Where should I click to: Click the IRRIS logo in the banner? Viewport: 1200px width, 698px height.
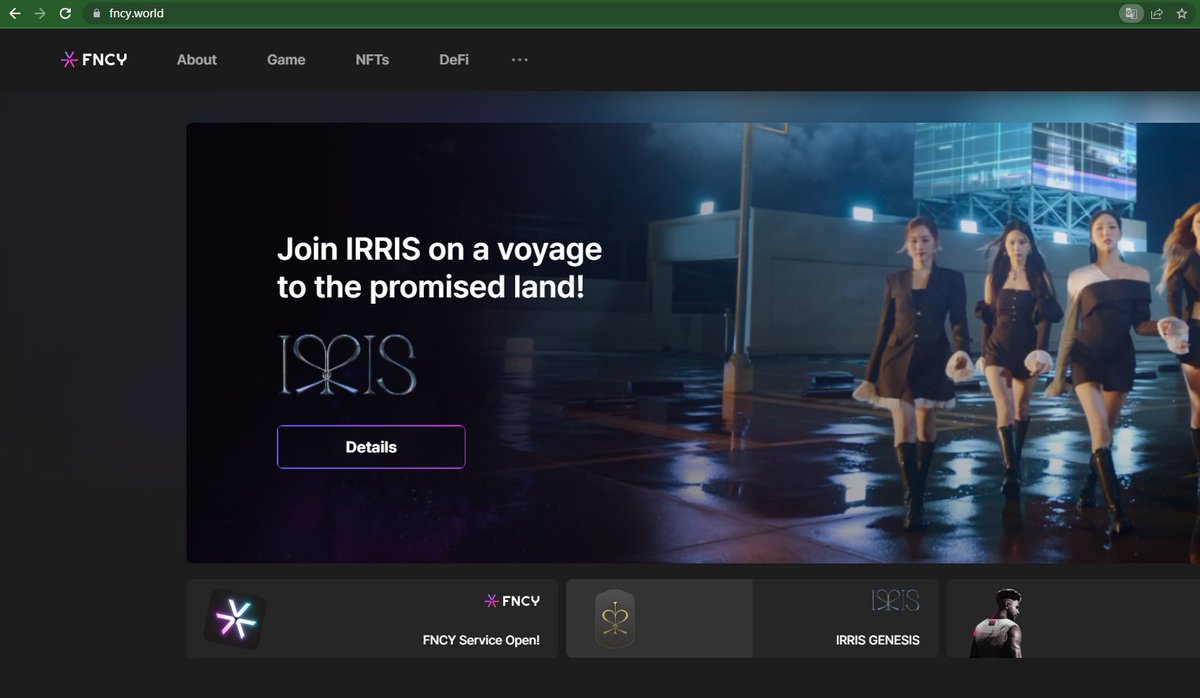click(346, 365)
